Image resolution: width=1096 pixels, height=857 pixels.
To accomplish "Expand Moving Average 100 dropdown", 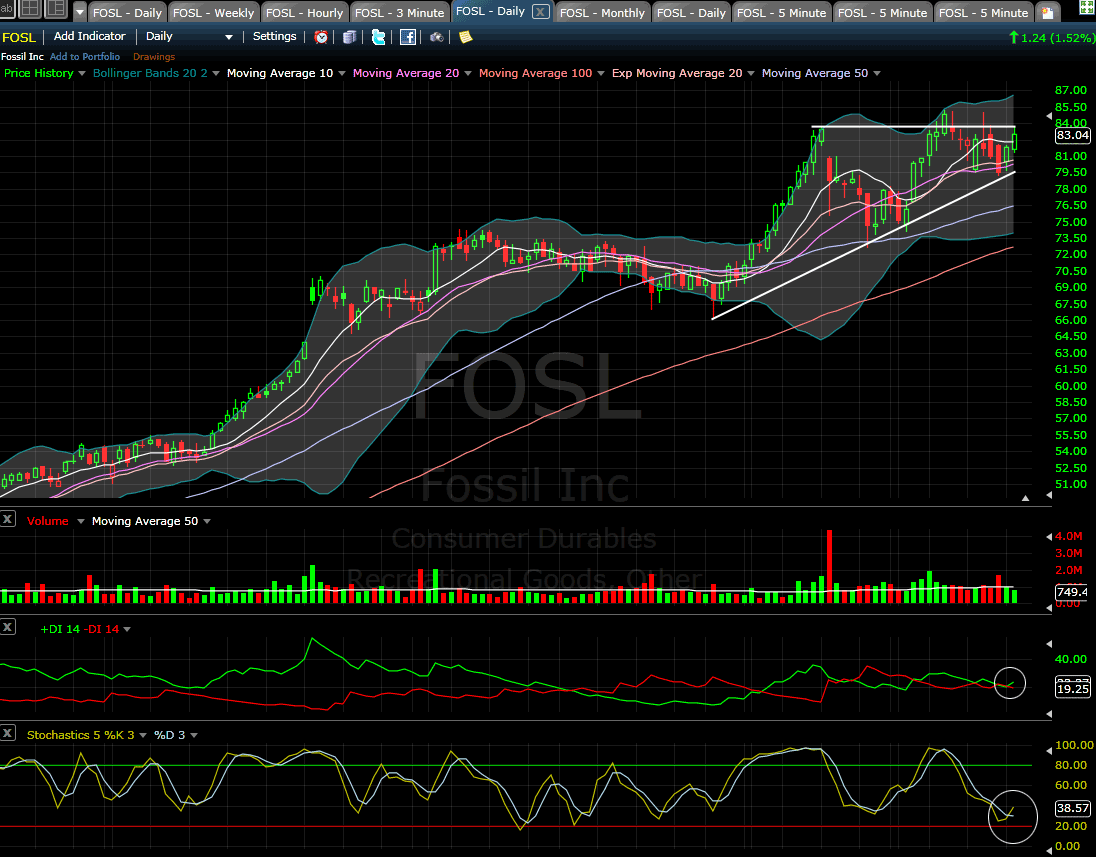I will coord(600,73).
